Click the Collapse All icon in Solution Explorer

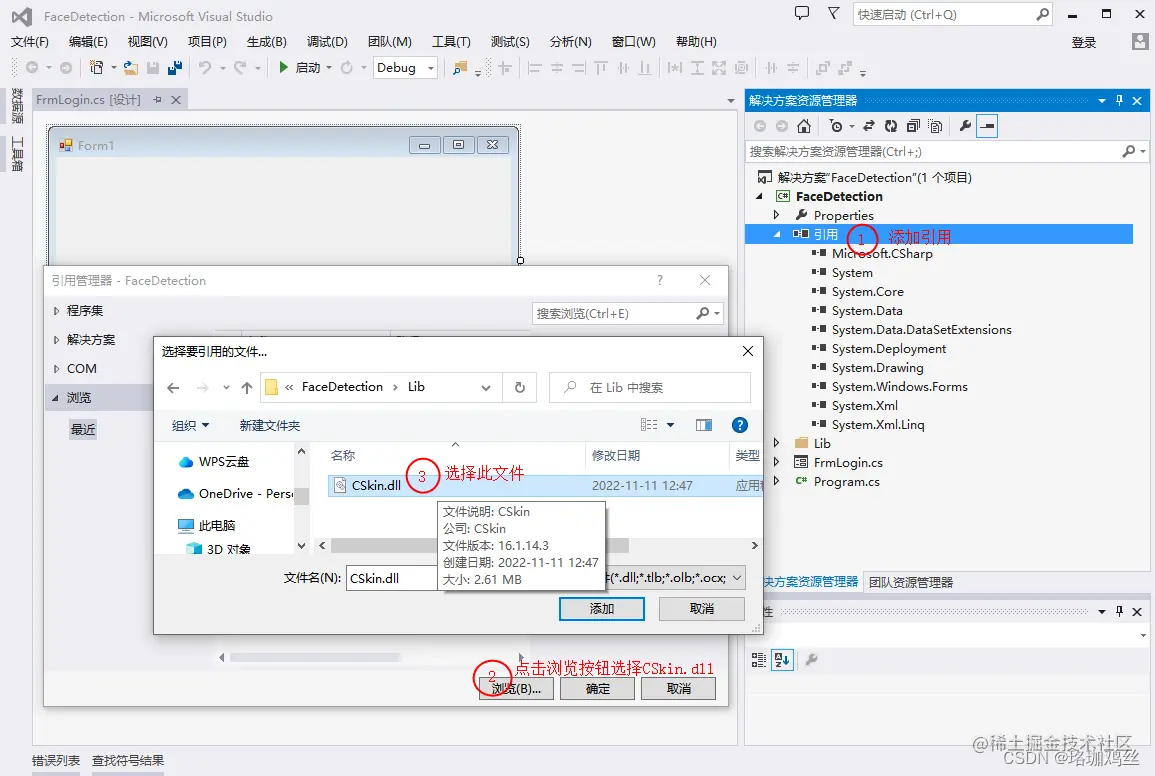coord(913,126)
